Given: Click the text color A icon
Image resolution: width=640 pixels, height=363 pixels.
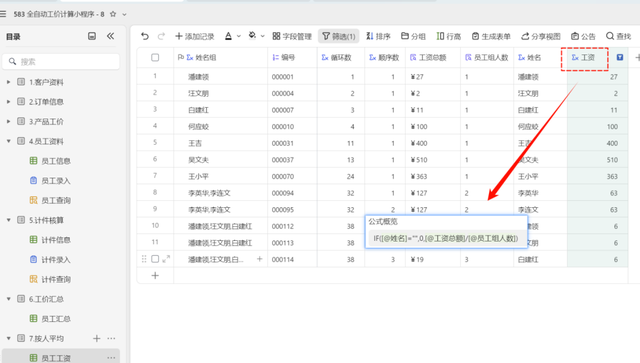Looking at the screenshot, I should [x=229, y=36].
